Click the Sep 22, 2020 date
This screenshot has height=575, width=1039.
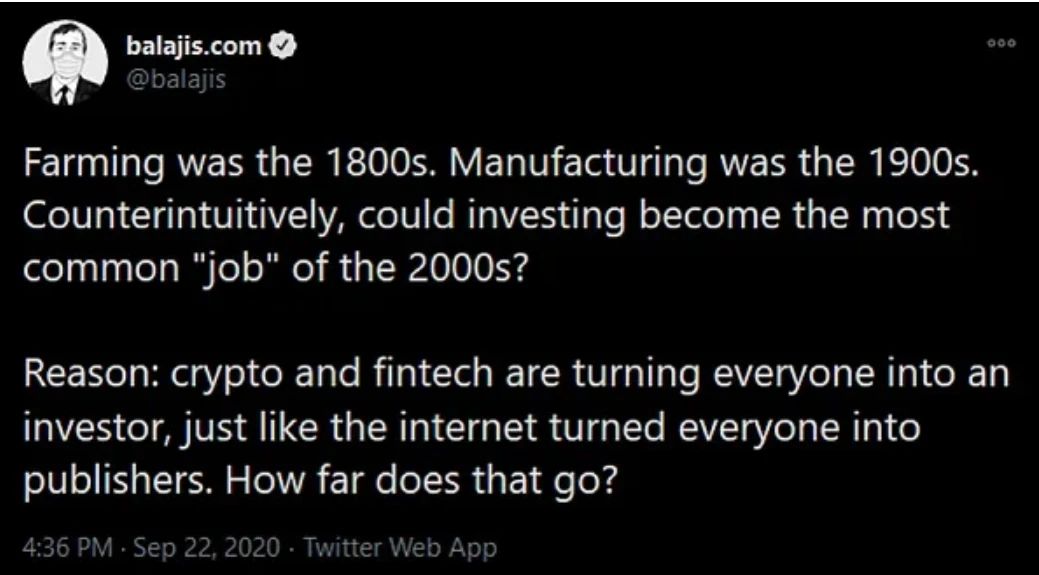[x=207, y=548]
